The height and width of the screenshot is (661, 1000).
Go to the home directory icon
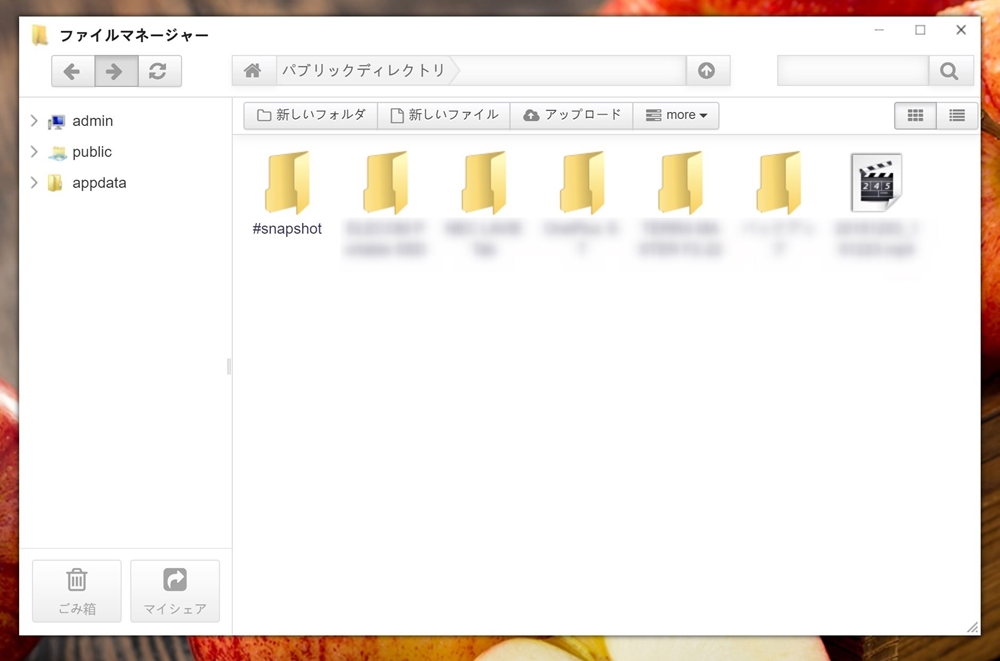253,71
